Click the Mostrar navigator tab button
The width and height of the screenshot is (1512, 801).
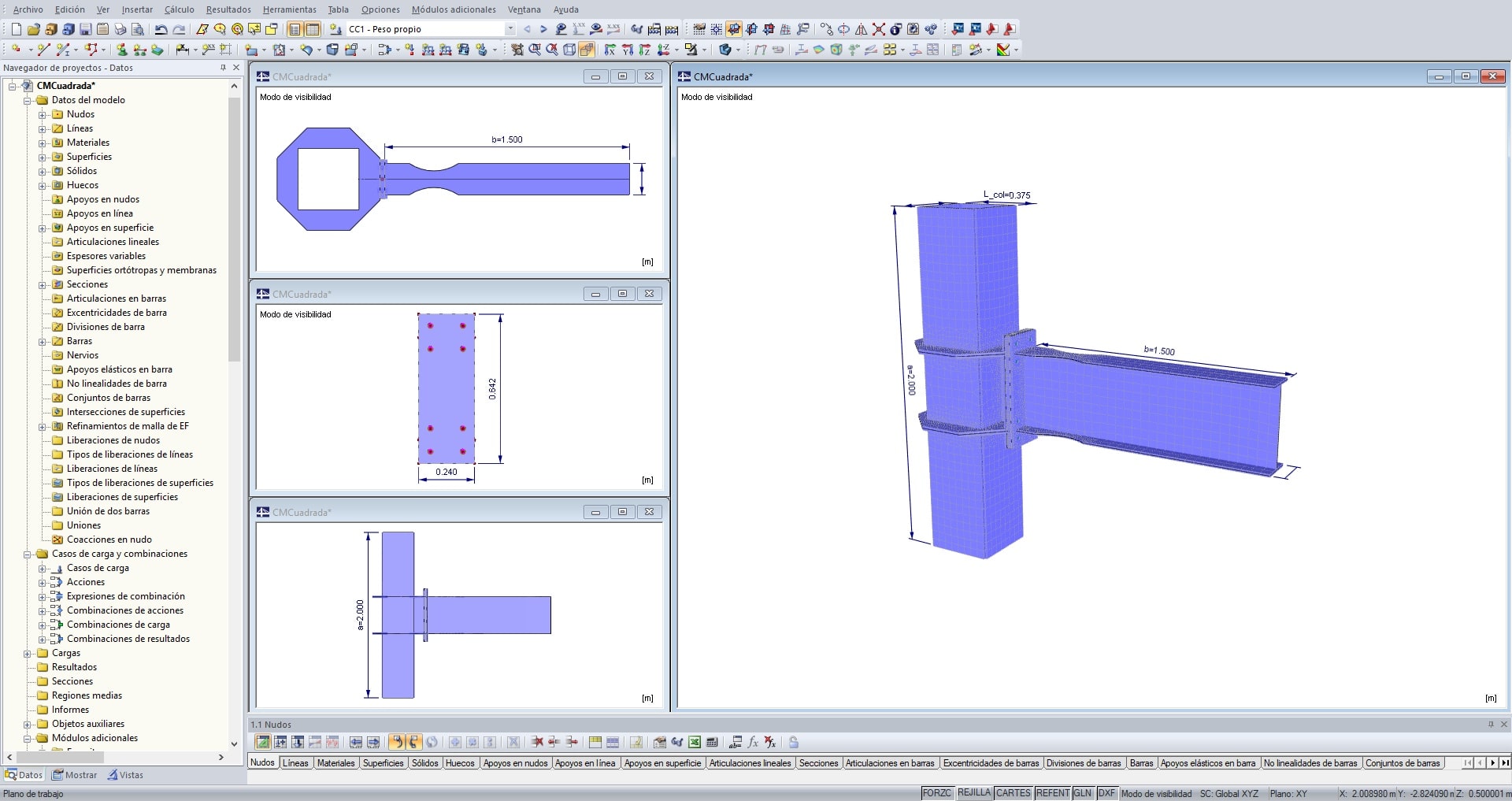coord(74,775)
